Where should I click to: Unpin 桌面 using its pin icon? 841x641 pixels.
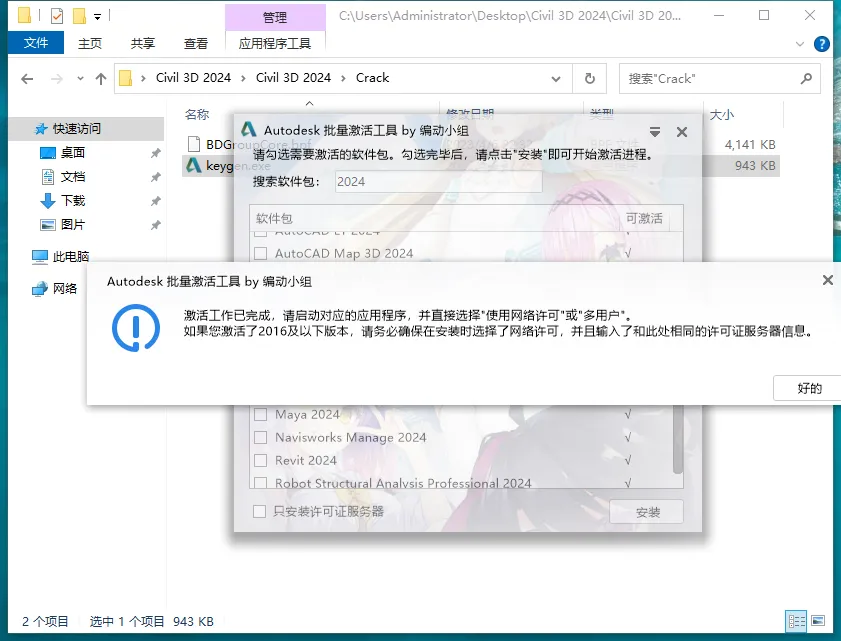tap(156, 153)
